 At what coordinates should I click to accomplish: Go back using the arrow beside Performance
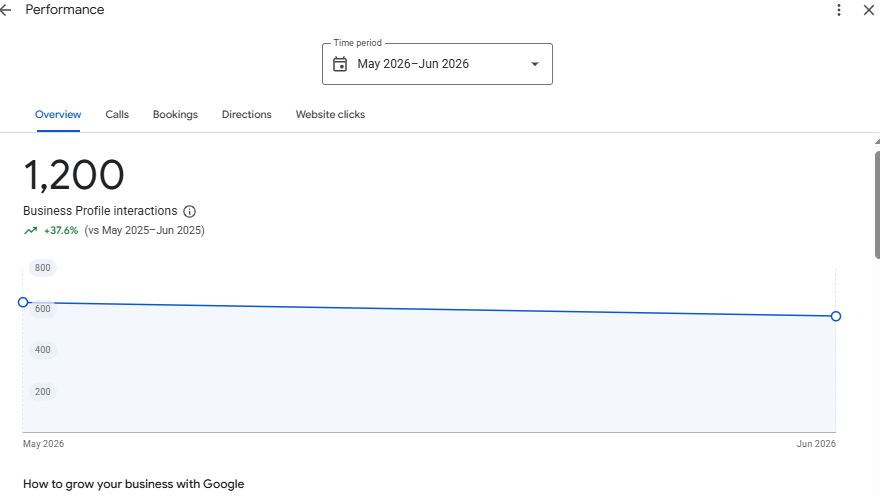6,10
